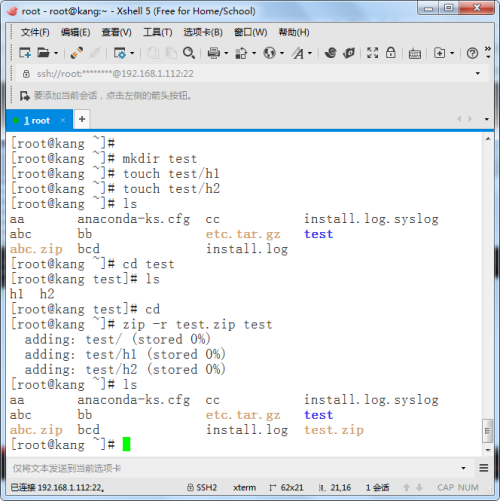Image resolution: width=500 pixels, height=501 pixels.
Task: Click the Paste icon in the toolbar
Action: [x=171, y=53]
